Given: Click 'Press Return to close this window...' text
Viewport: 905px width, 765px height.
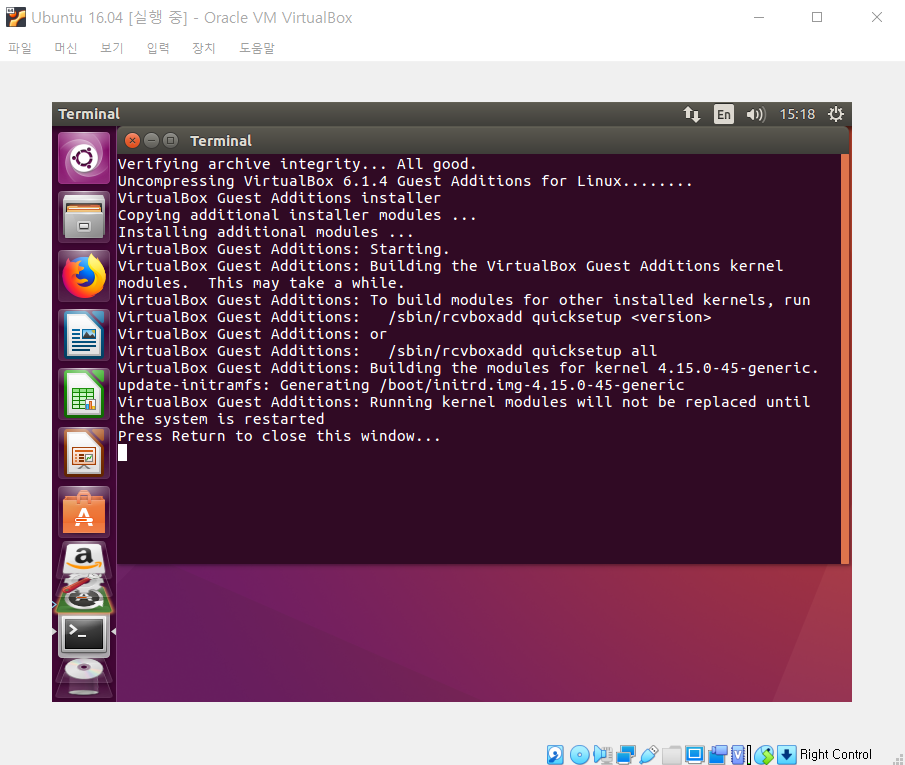Looking at the screenshot, I should [x=279, y=436].
